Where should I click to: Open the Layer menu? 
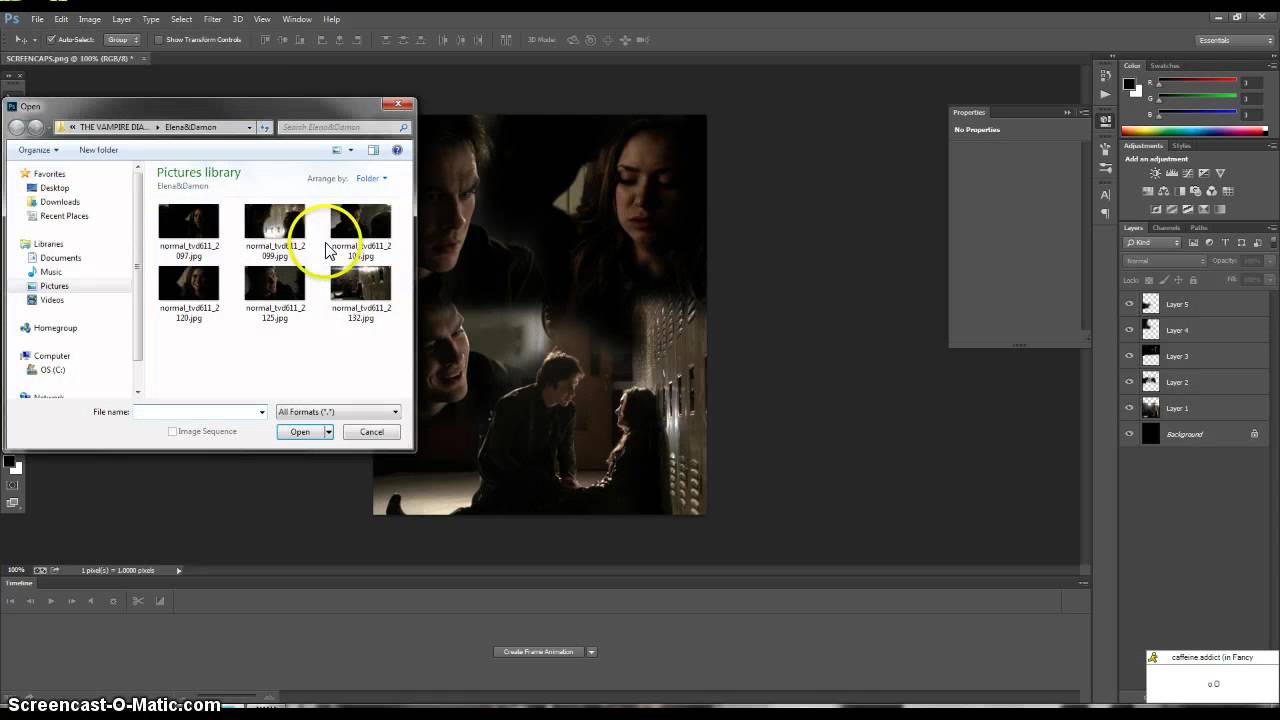(x=121, y=19)
